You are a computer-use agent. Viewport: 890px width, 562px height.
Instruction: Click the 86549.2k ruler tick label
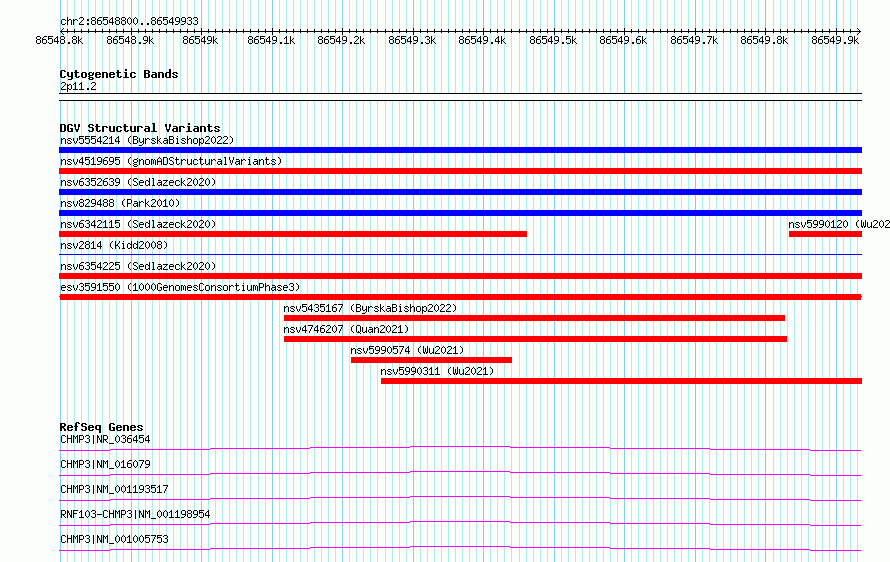[341, 40]
